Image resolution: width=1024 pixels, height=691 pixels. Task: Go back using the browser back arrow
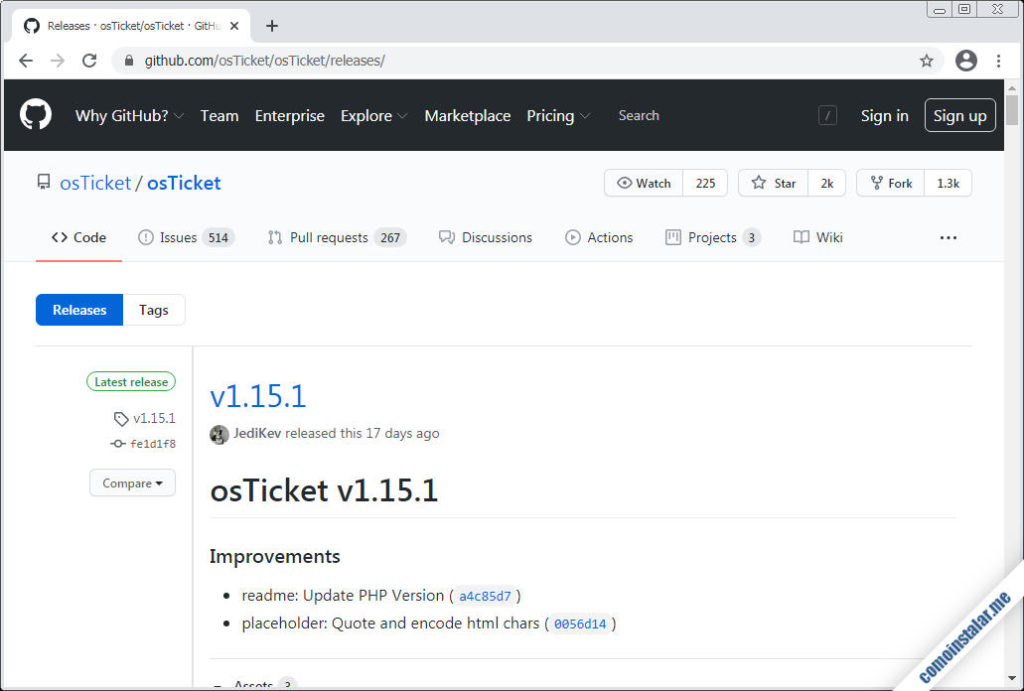25,60
